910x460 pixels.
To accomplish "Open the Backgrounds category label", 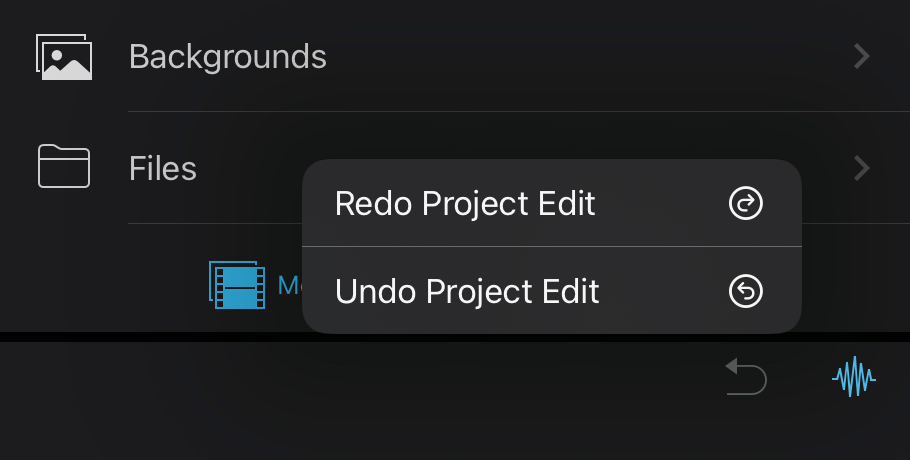I will click(x=228, y=57).
